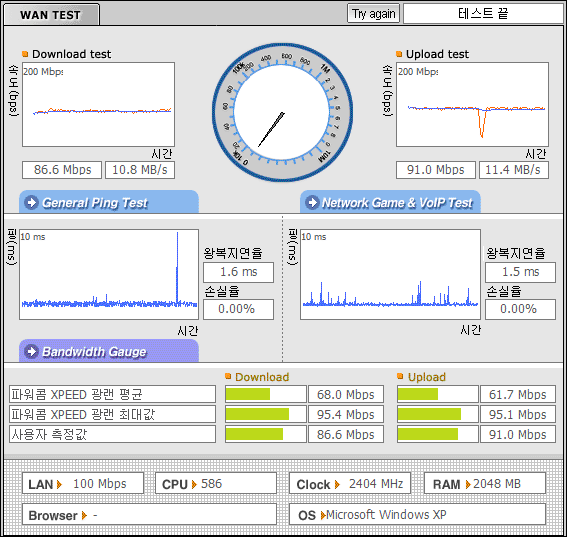This screenshot has height=537, width=567.
Task: Click the orange square beside Upload test
Action: [x=399, y=54]
